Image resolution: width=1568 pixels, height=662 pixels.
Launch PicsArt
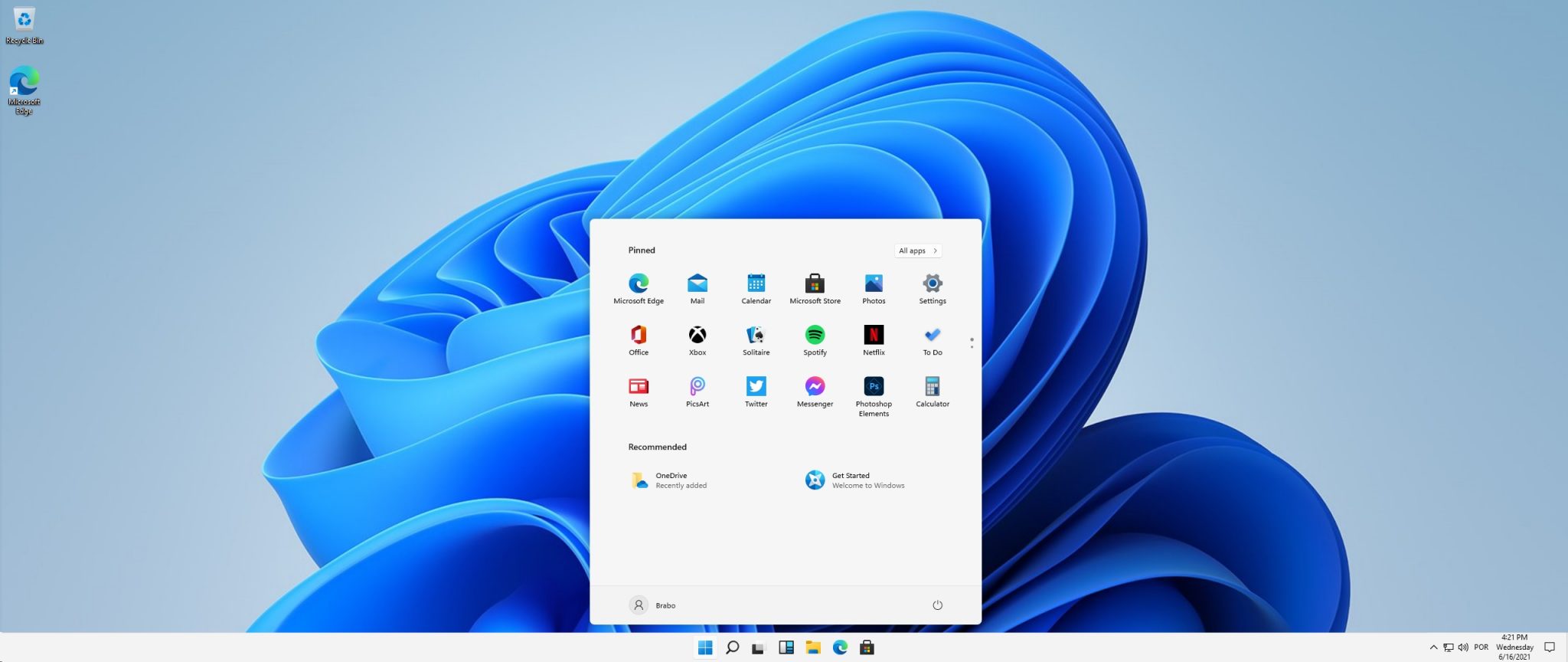(x=697, y=392)
